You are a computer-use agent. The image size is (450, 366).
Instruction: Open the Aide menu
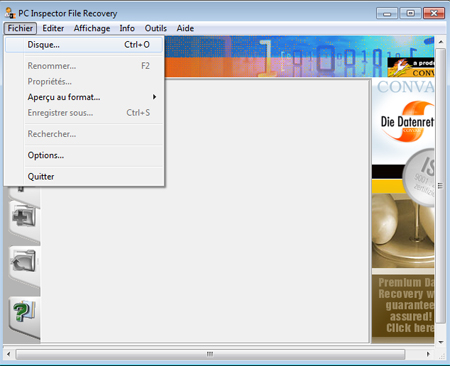click(x=185, y=28)
